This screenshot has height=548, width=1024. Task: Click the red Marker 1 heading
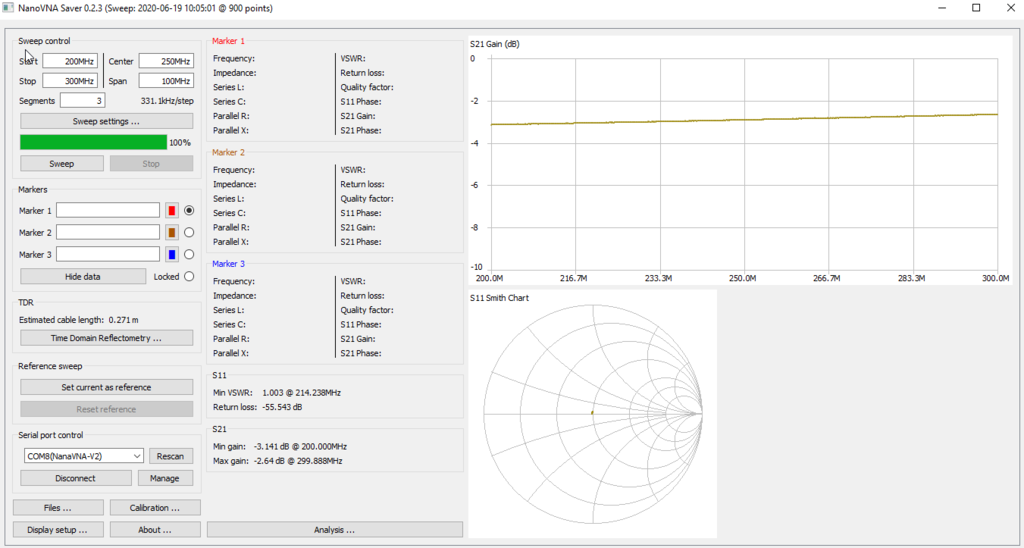(x=229, y=41)
